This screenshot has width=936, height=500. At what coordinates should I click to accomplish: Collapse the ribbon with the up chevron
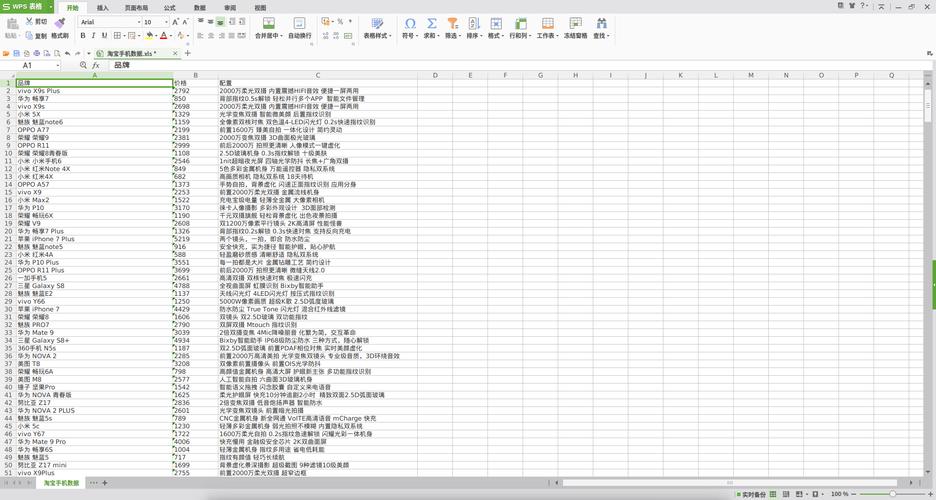(881, 6)
